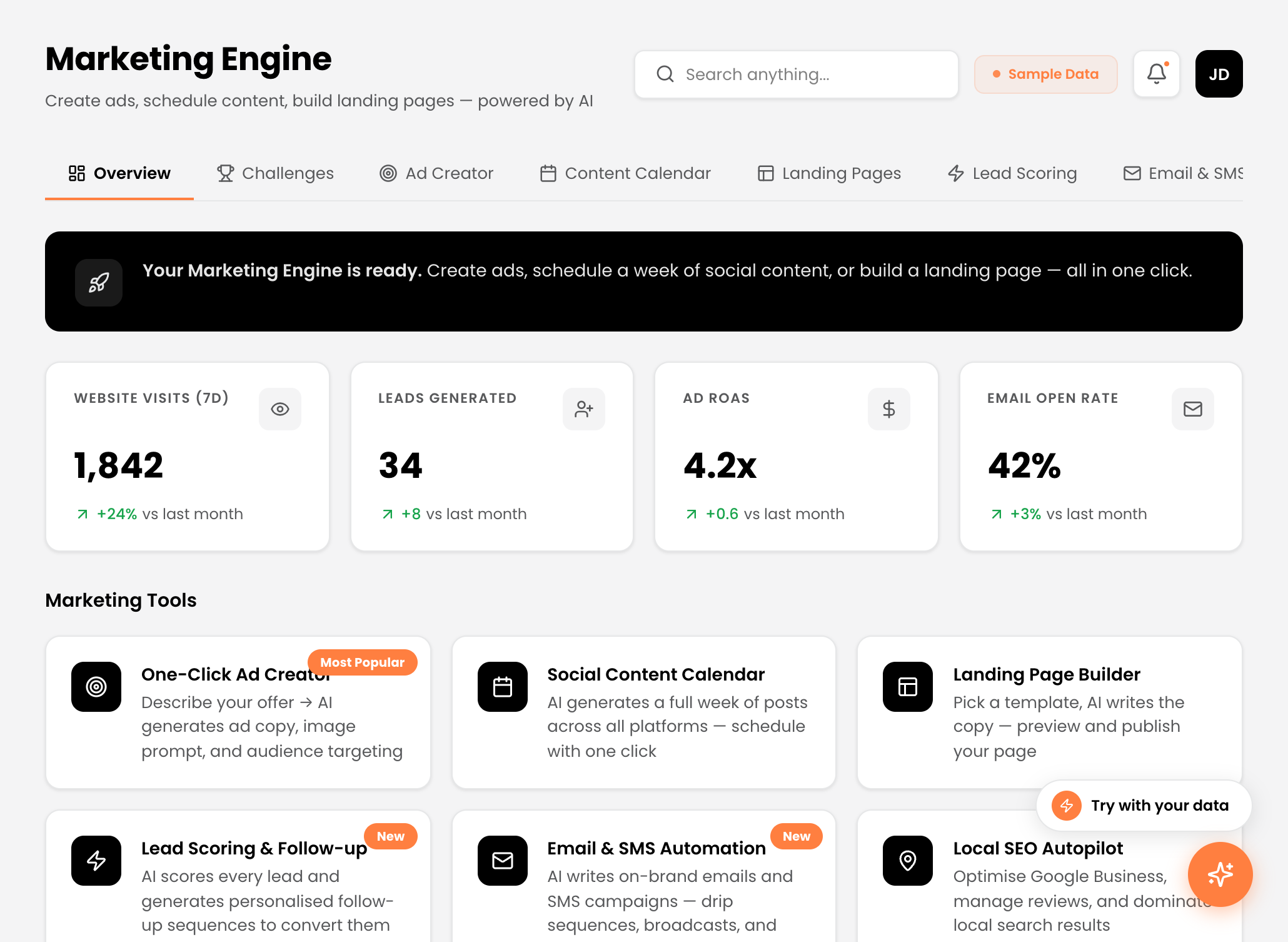Open the Email & SMS Automation card
The height and width of the screenshot is (942, 1288).
[x=644, y=876]
